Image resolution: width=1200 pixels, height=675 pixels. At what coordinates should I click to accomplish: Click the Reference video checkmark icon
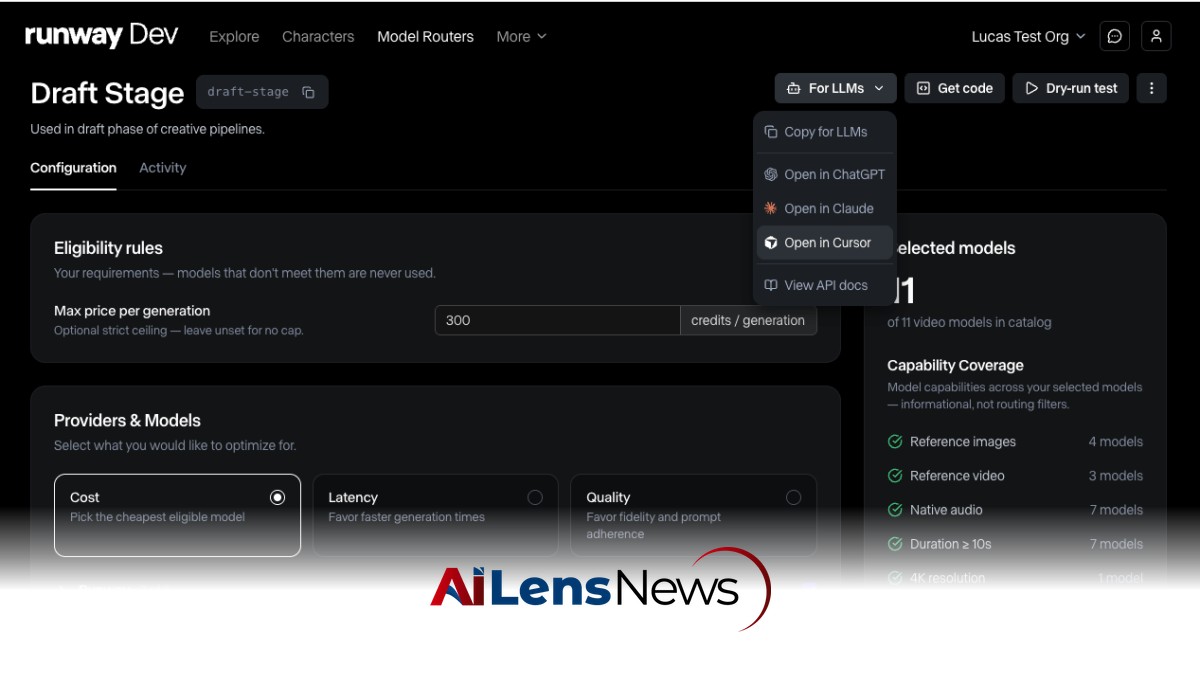(x=895, y=476)
